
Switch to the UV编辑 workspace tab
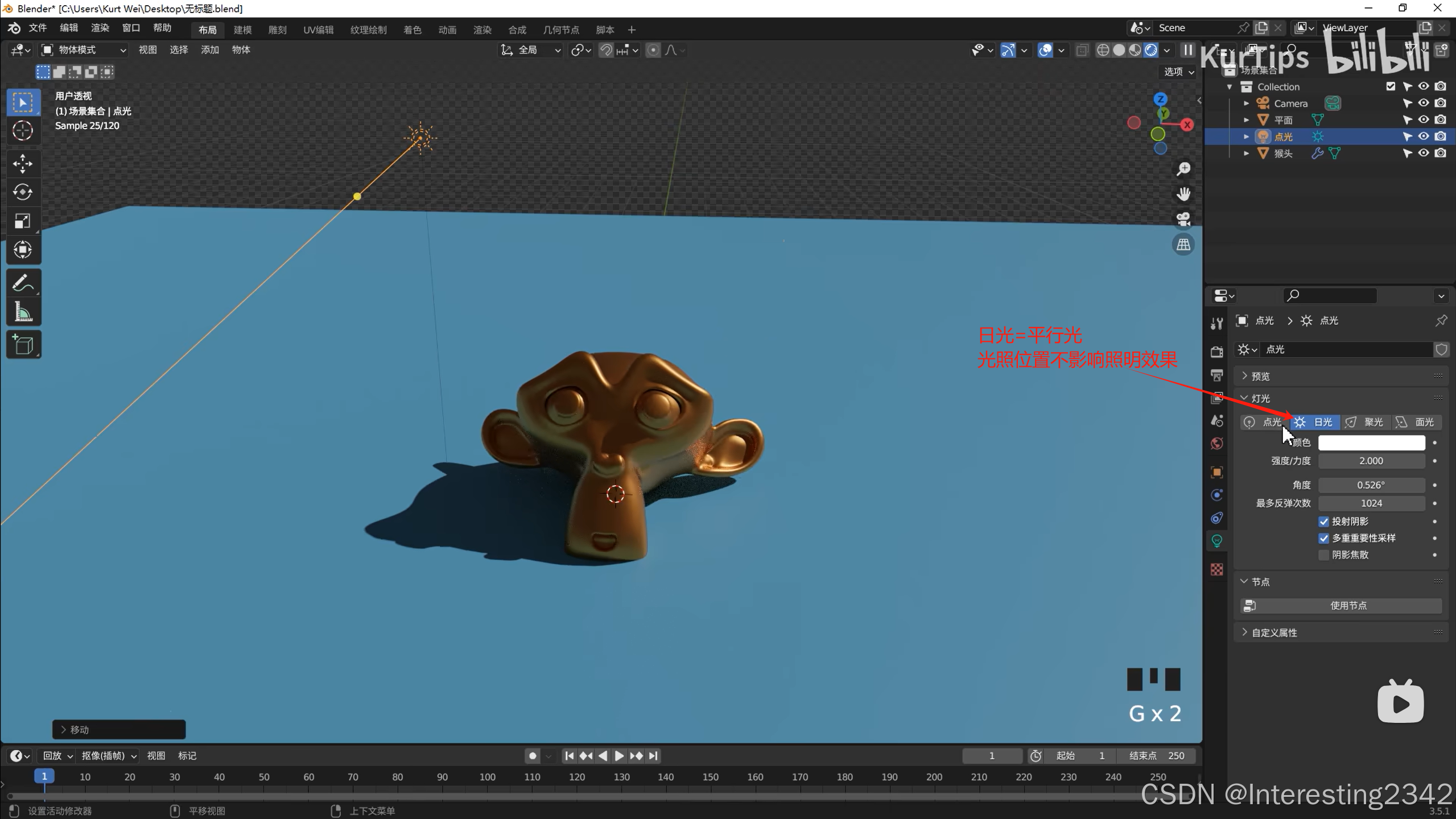pyautogui.click(x=318, y=30)
